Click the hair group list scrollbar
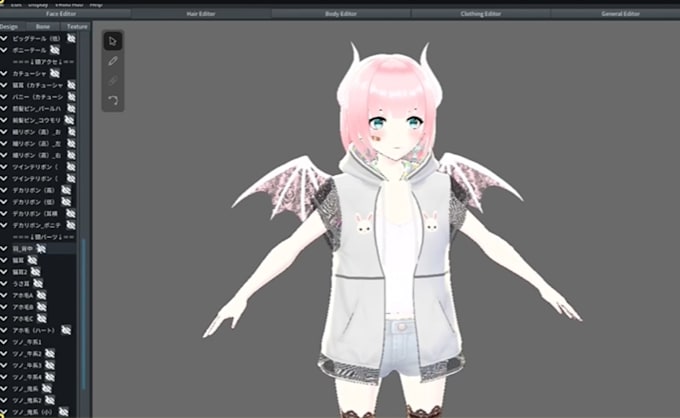 83,314
